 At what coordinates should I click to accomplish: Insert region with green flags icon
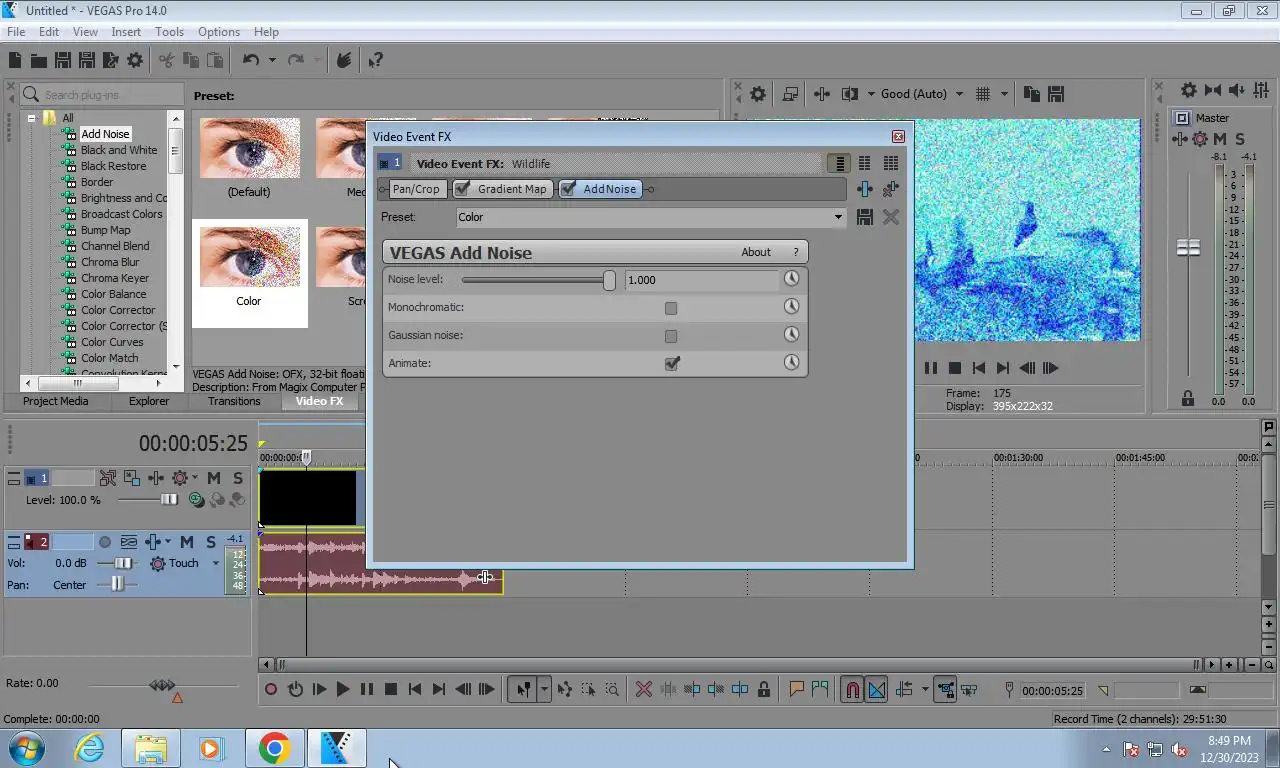(820, 689)
